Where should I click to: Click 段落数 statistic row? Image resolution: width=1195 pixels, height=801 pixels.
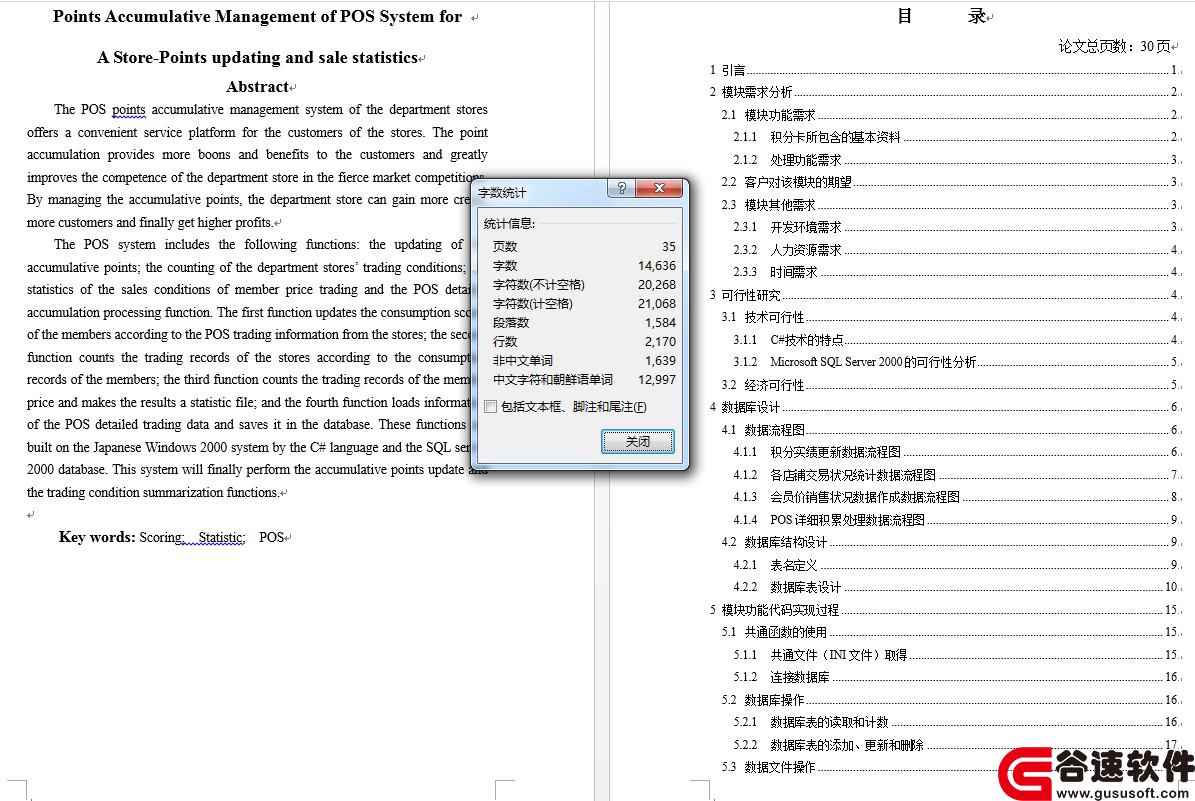pyautogui.click(x=584, y=322)
